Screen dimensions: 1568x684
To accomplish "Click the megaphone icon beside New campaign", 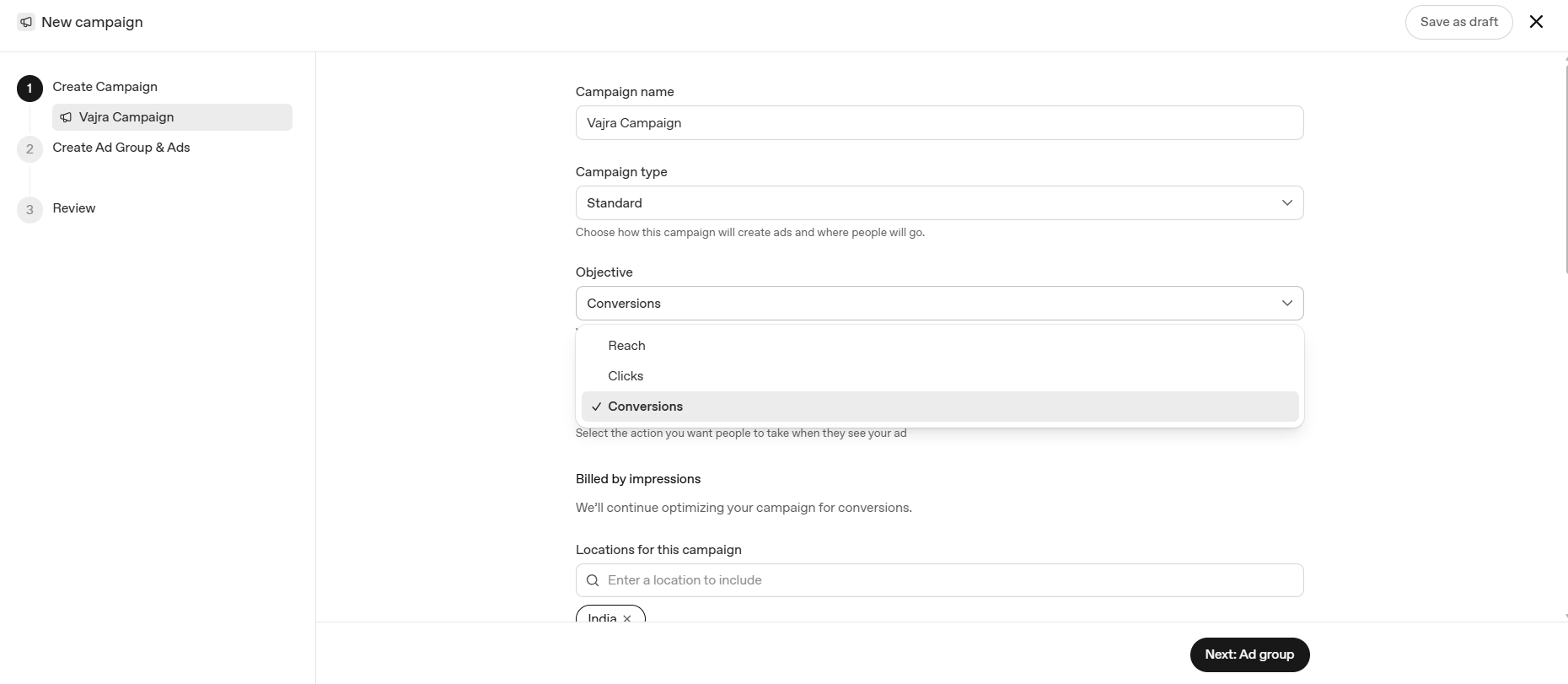I will (26, 22).
